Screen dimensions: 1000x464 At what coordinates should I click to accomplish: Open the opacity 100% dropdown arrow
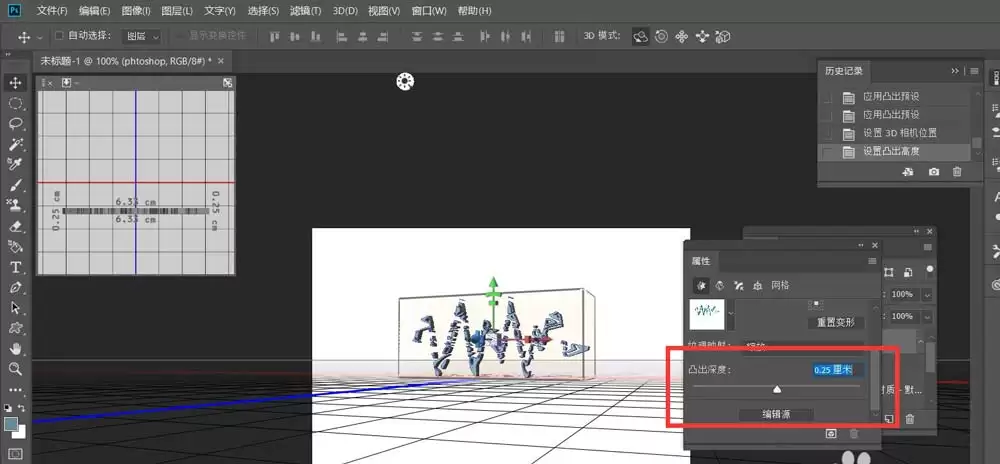tap(927, 294)
